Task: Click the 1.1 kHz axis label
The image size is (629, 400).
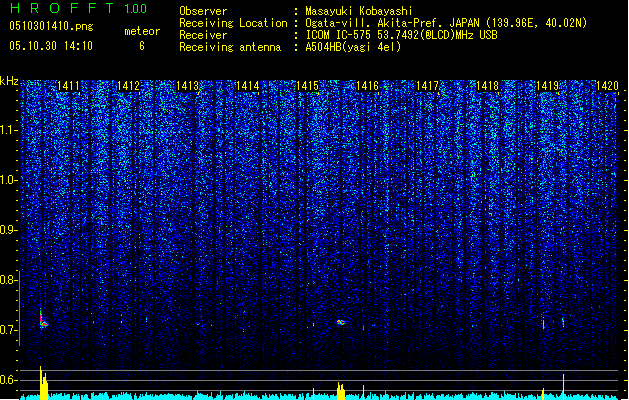Action: pos(8,130)
